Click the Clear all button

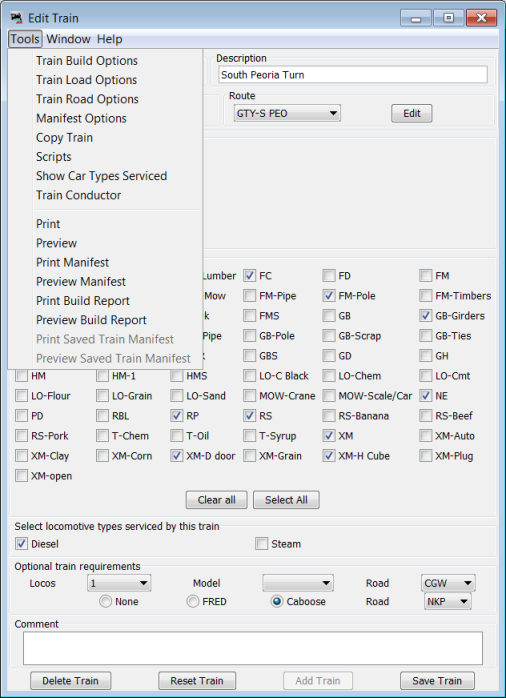(216, 500)
